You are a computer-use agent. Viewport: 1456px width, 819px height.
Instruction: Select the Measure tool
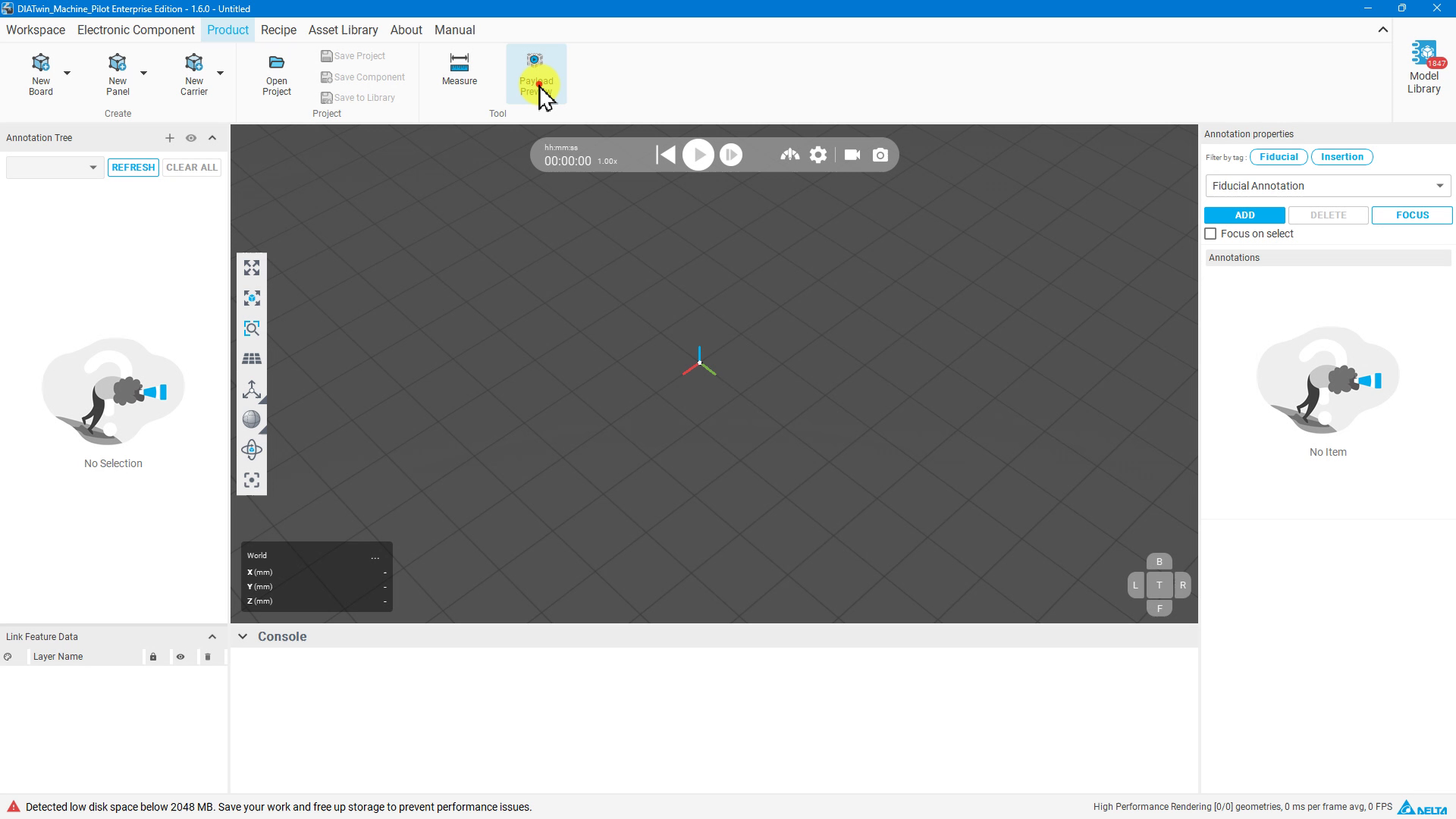(x=460, y=69)
